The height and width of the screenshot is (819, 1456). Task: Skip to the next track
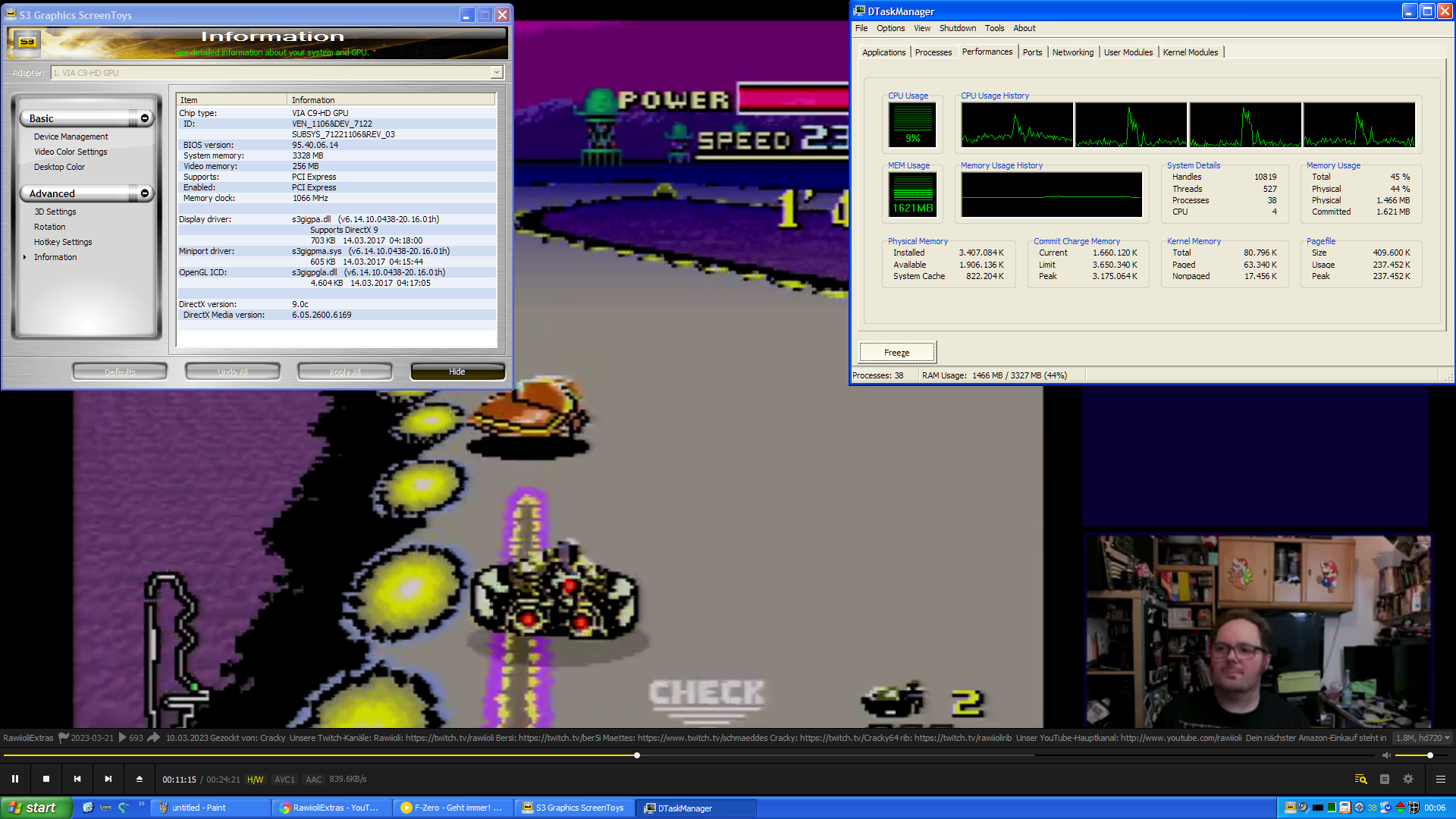pos(108,779)
